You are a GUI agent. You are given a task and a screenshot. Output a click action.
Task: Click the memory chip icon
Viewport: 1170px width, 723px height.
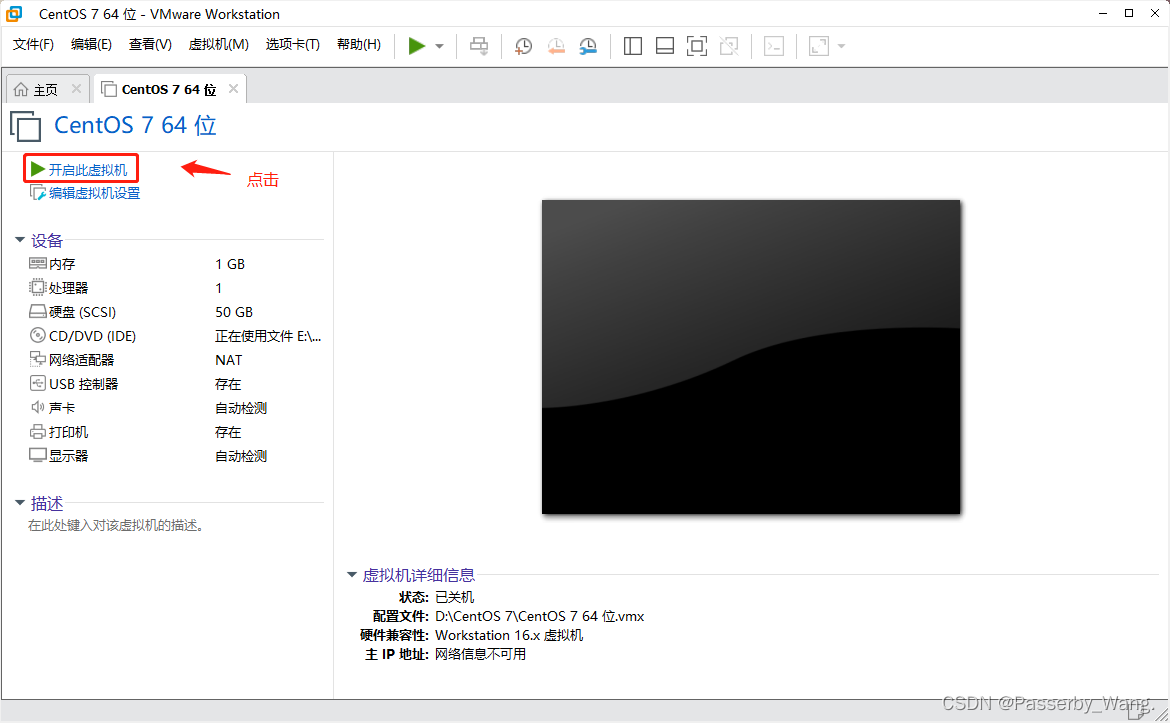coord(37,263)
